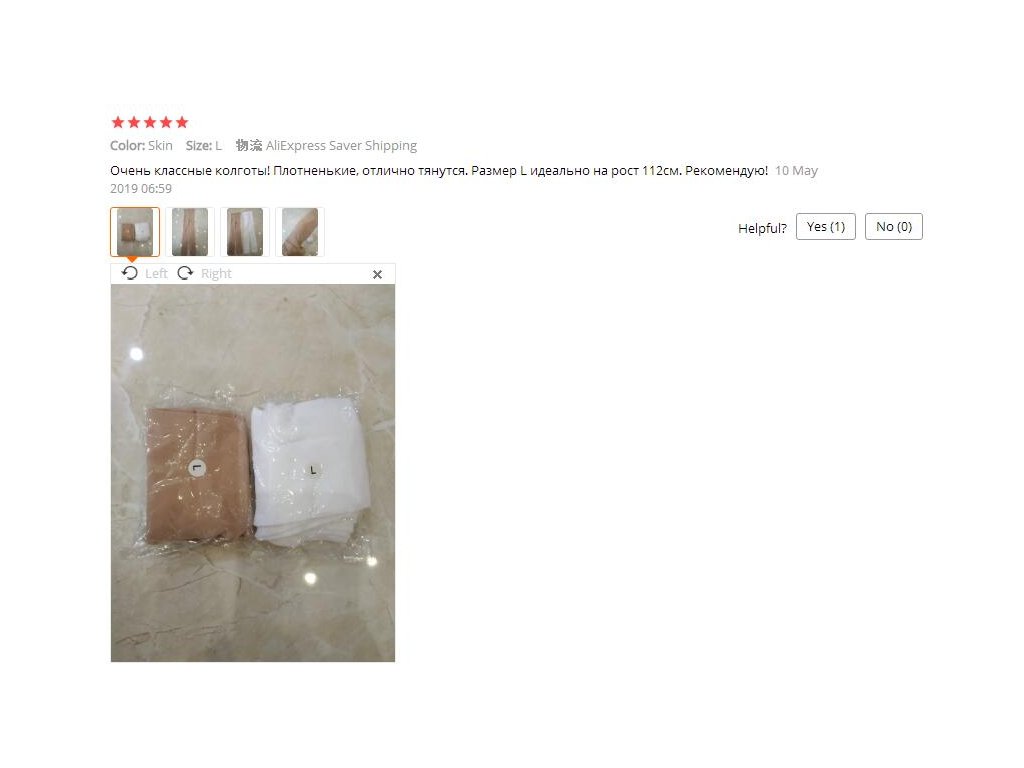Screen dimensions: 1024x768
Task: Mark review helpful with Yes (1)
Action: pyautogui.click(x=825, y=227)
